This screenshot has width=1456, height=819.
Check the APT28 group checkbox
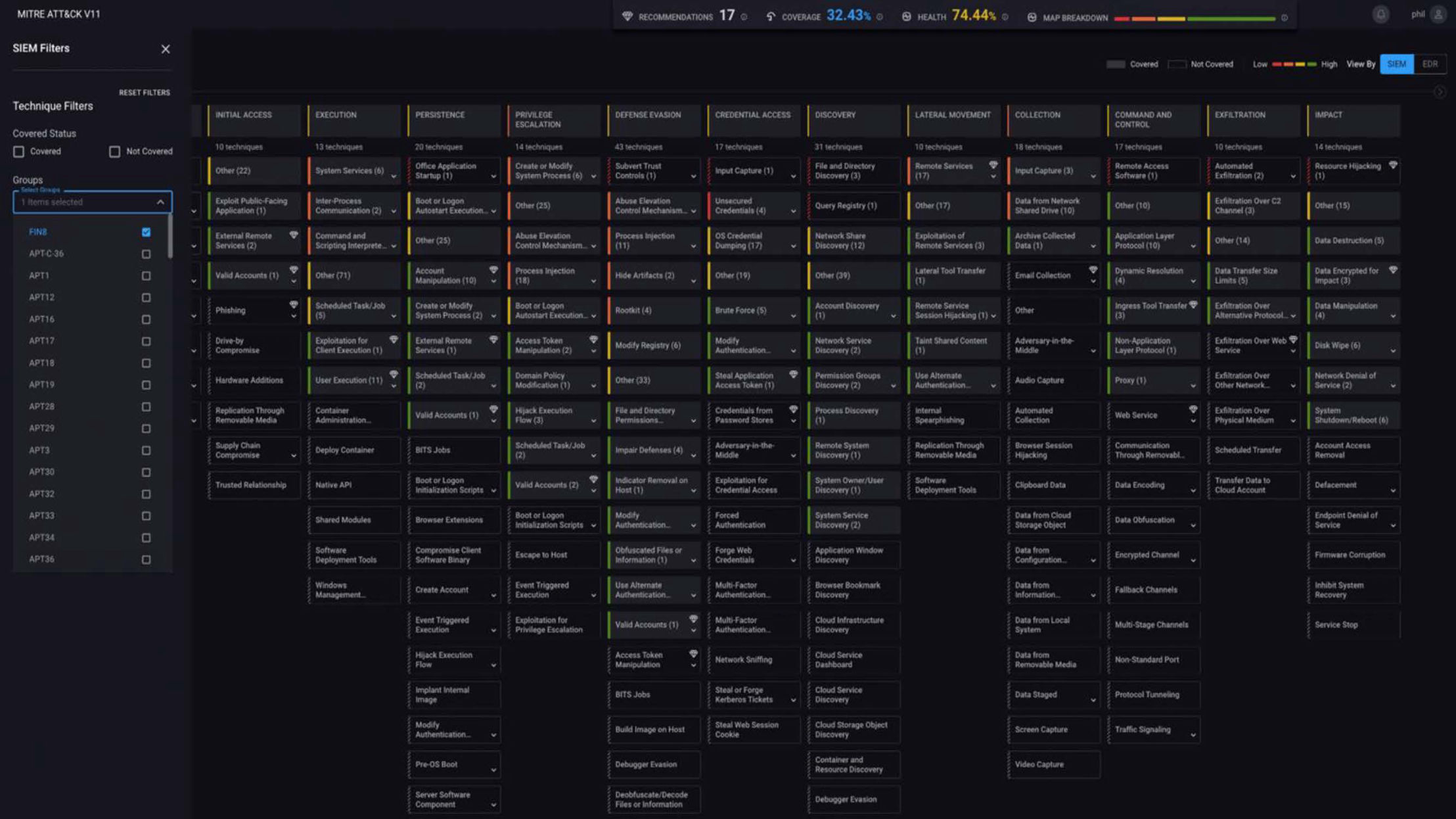coord(146,407)
